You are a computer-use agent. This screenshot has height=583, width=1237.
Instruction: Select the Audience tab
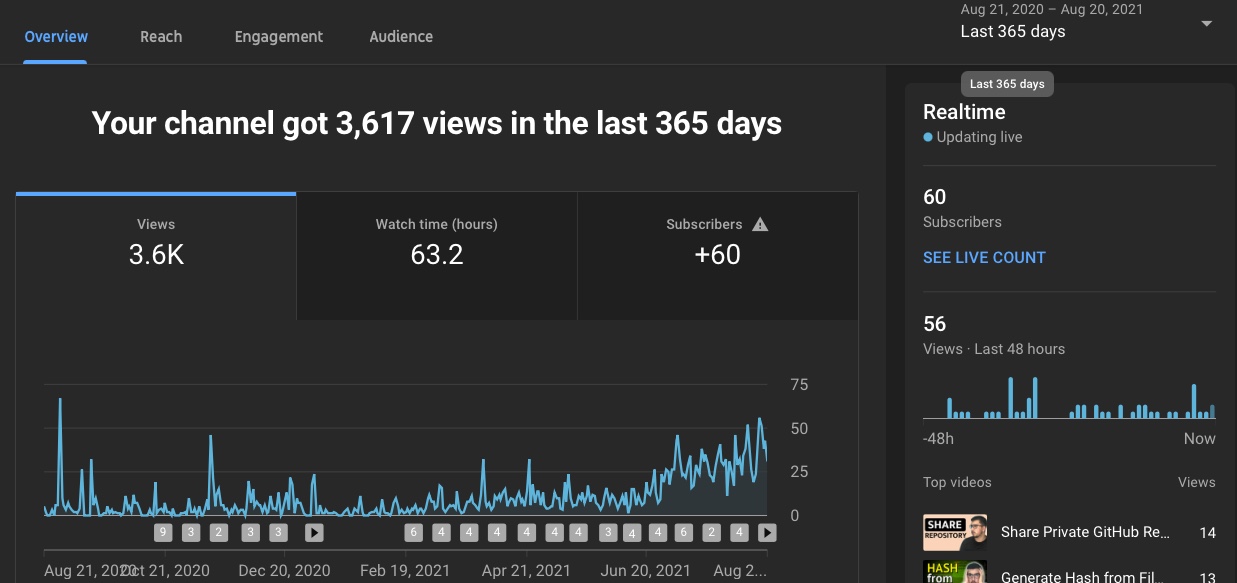point(401,36)
